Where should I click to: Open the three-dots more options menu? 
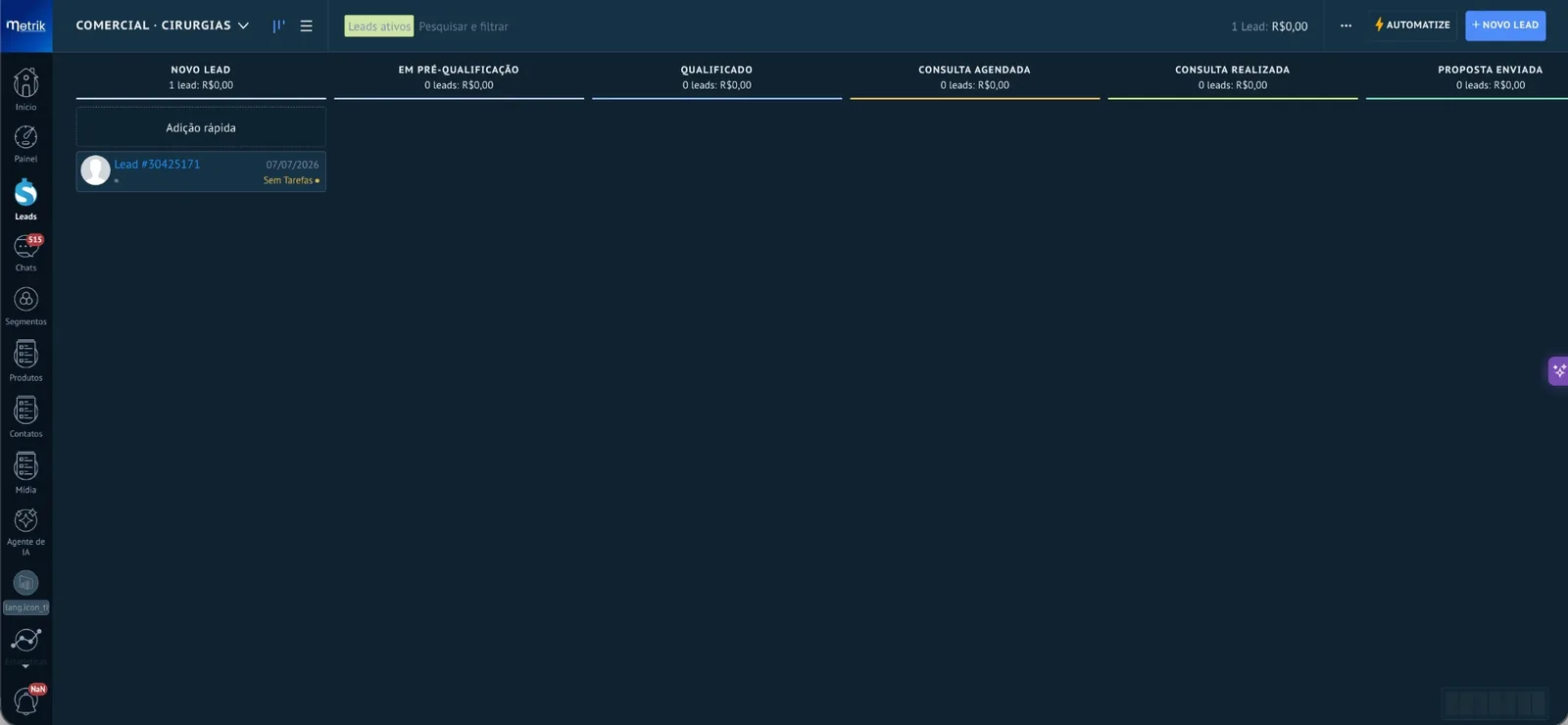click(1346, 25)
